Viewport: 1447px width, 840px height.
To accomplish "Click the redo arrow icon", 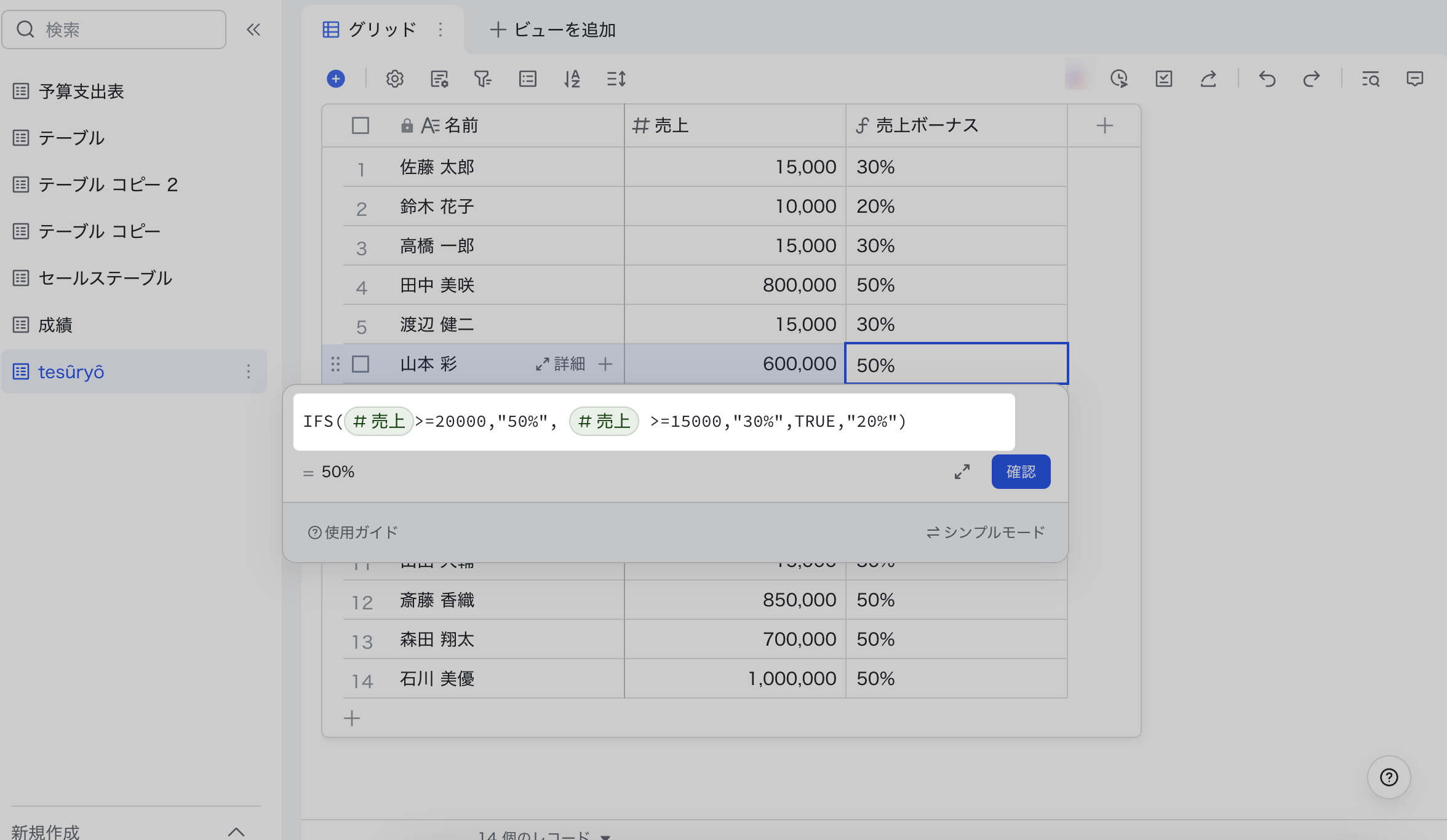I will click(x=1311, y=79).
